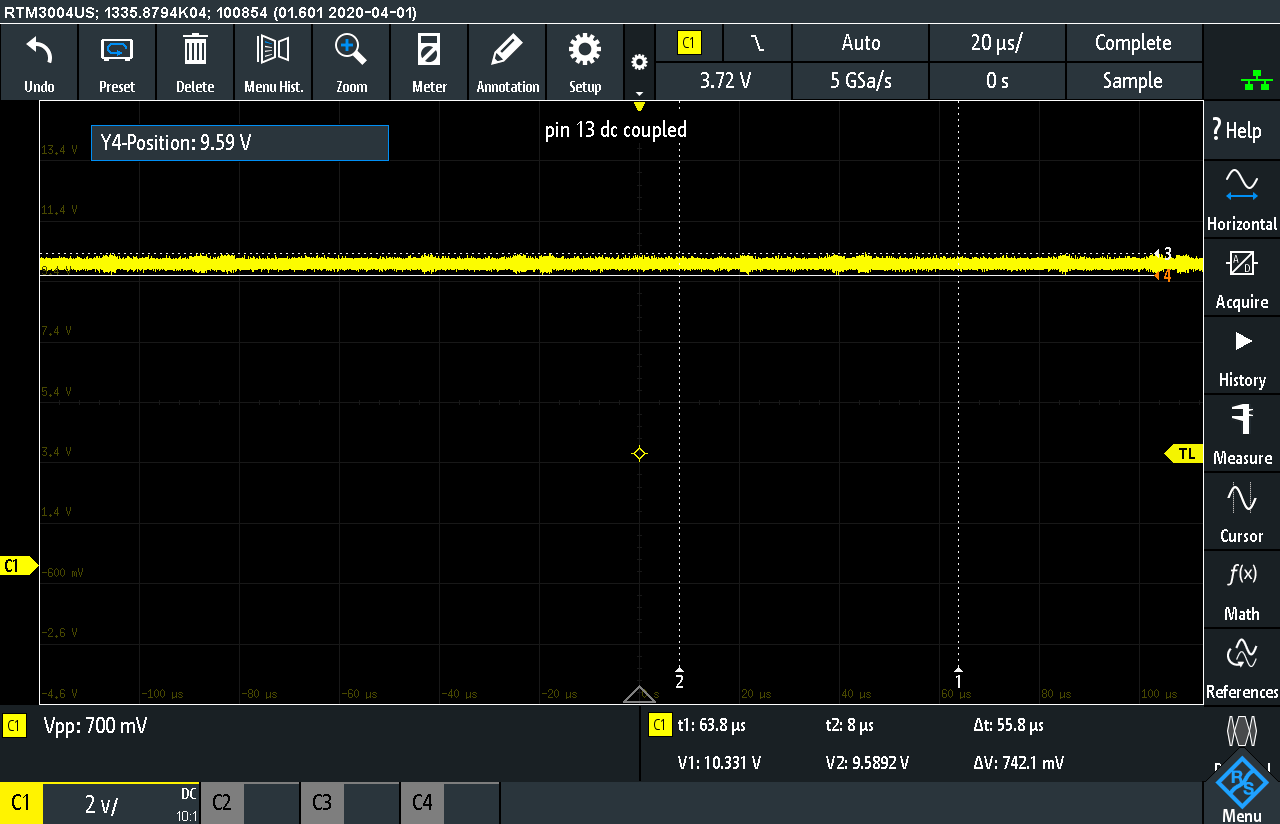The height and width of the screenshot is (824, 1280).
Task: Open the Math f(x) menu
Action: (x=1241, y=589)
